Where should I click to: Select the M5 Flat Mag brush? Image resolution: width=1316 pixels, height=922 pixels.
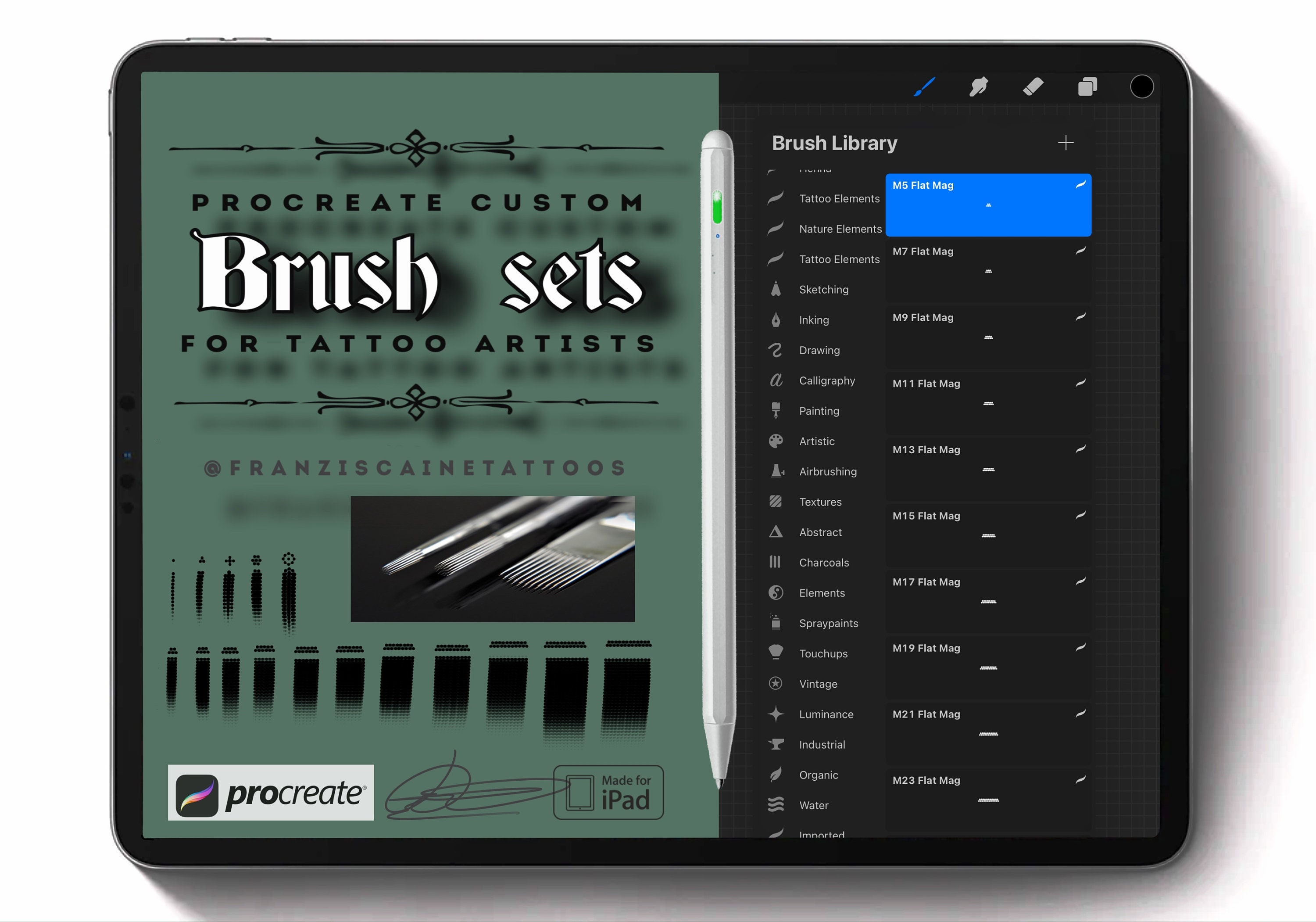tap(988, 205)
